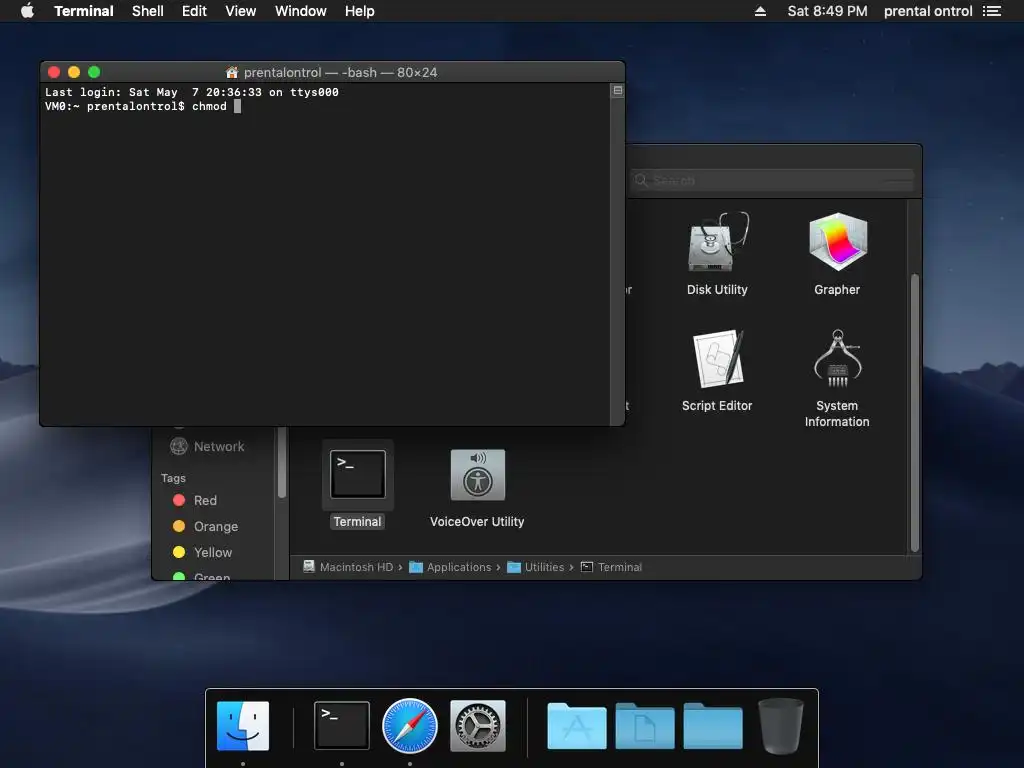Screen dimensions: 1024x768
Task: Open the Window menu
Action: [300, 11]
